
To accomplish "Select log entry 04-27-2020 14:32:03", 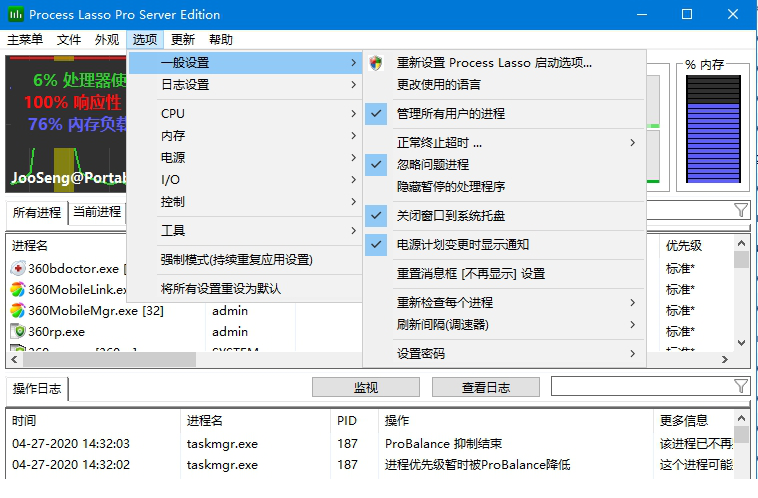I will 370,443.
